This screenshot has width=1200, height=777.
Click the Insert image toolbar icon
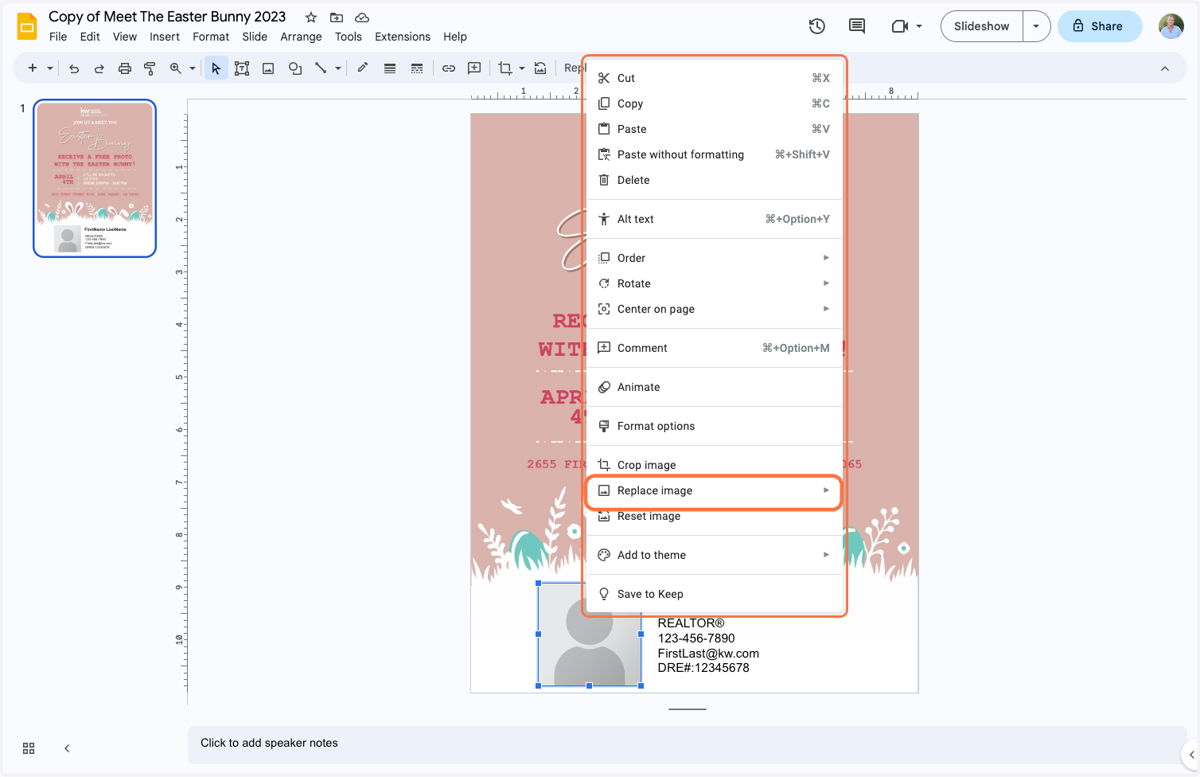pyautogui.click(x=268, y=68)
